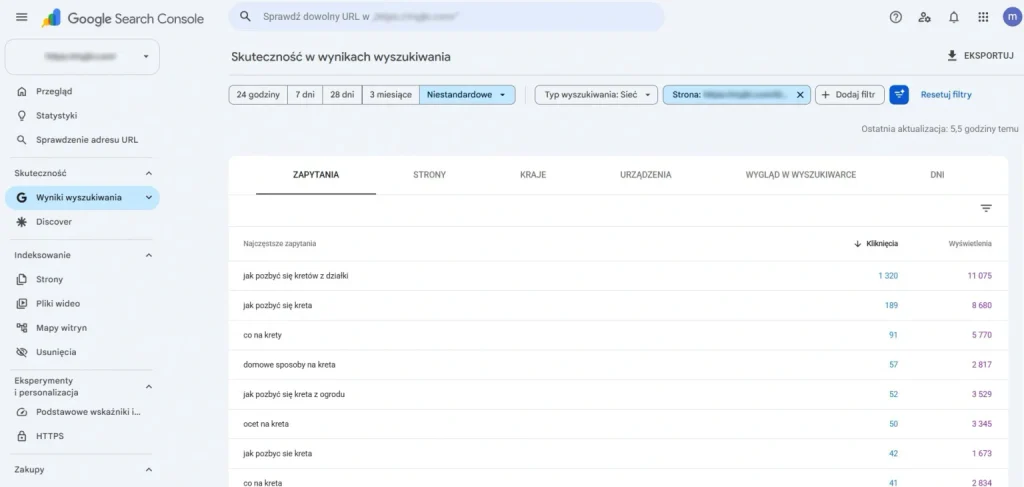Open Typ wyszukiwania: Sieć dropdown

tap(596, 95)
